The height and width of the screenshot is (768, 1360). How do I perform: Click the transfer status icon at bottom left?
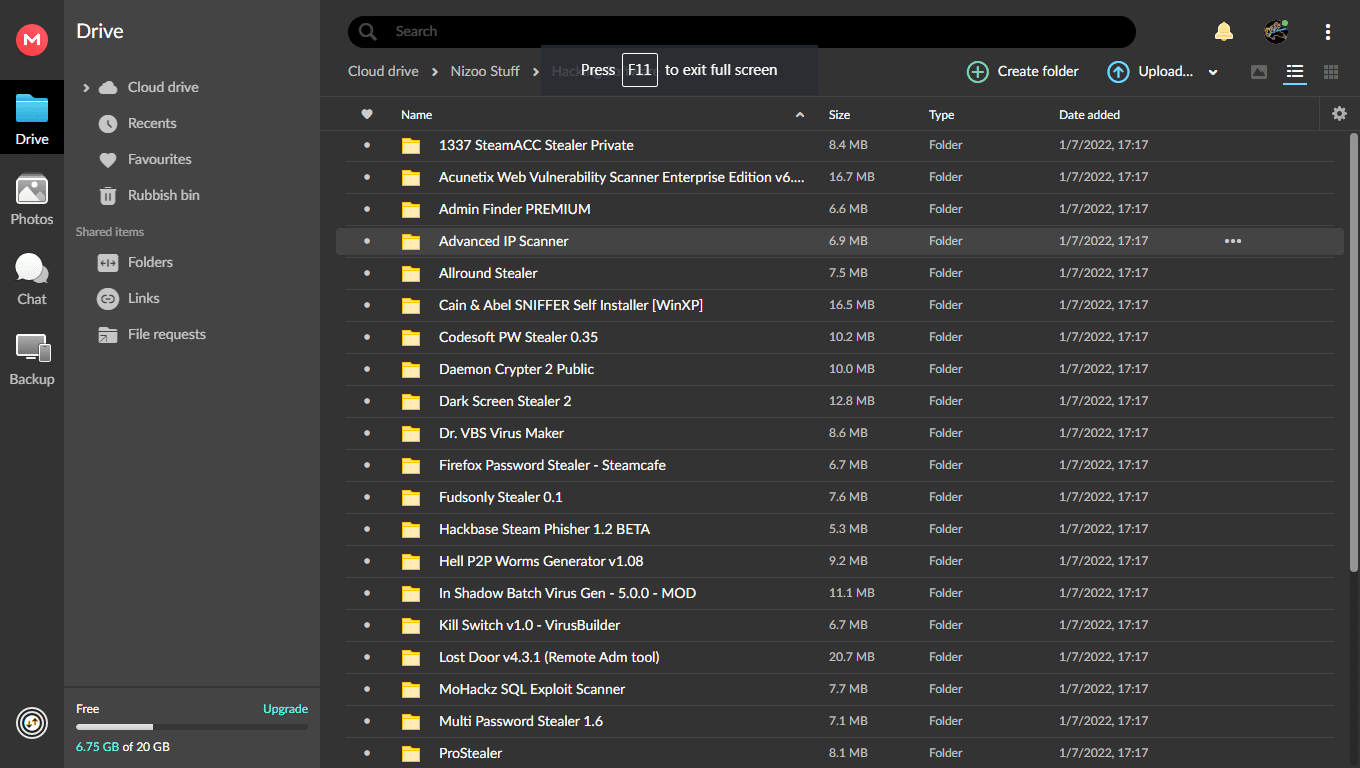[x=32, y=723]
